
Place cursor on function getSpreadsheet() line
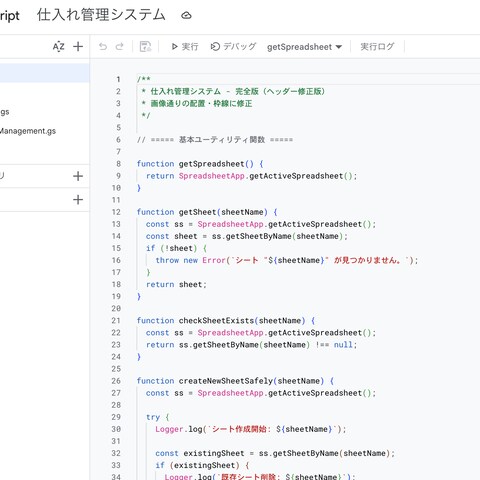200,164
